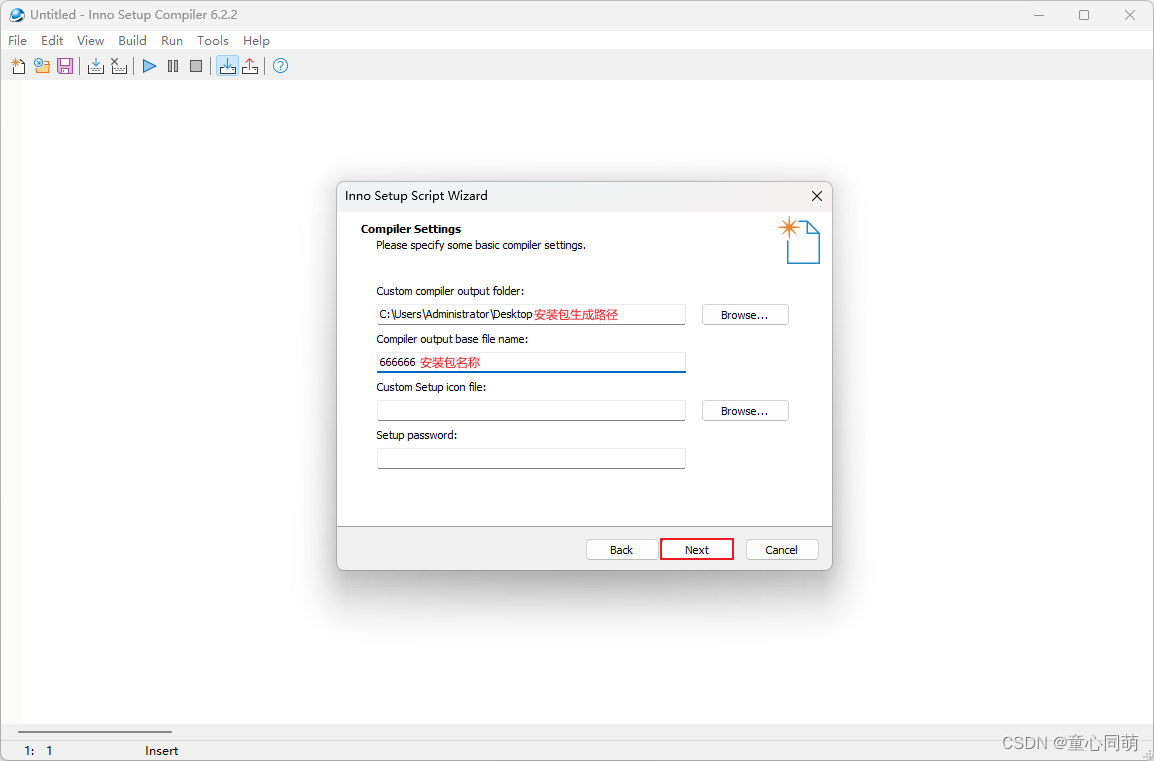Focus the Setup password field
The width and height of the screenshot is (1154, 761).
click(x=531, y=458)
